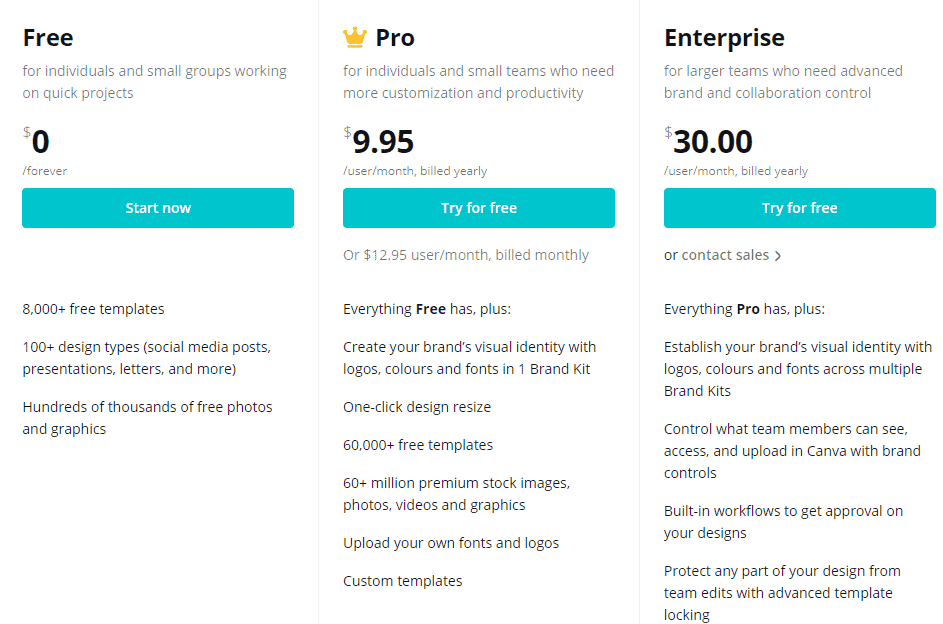Select the Enterprise plan heading
This screenshot has width=943, height=624.
[x=724, y=38]
